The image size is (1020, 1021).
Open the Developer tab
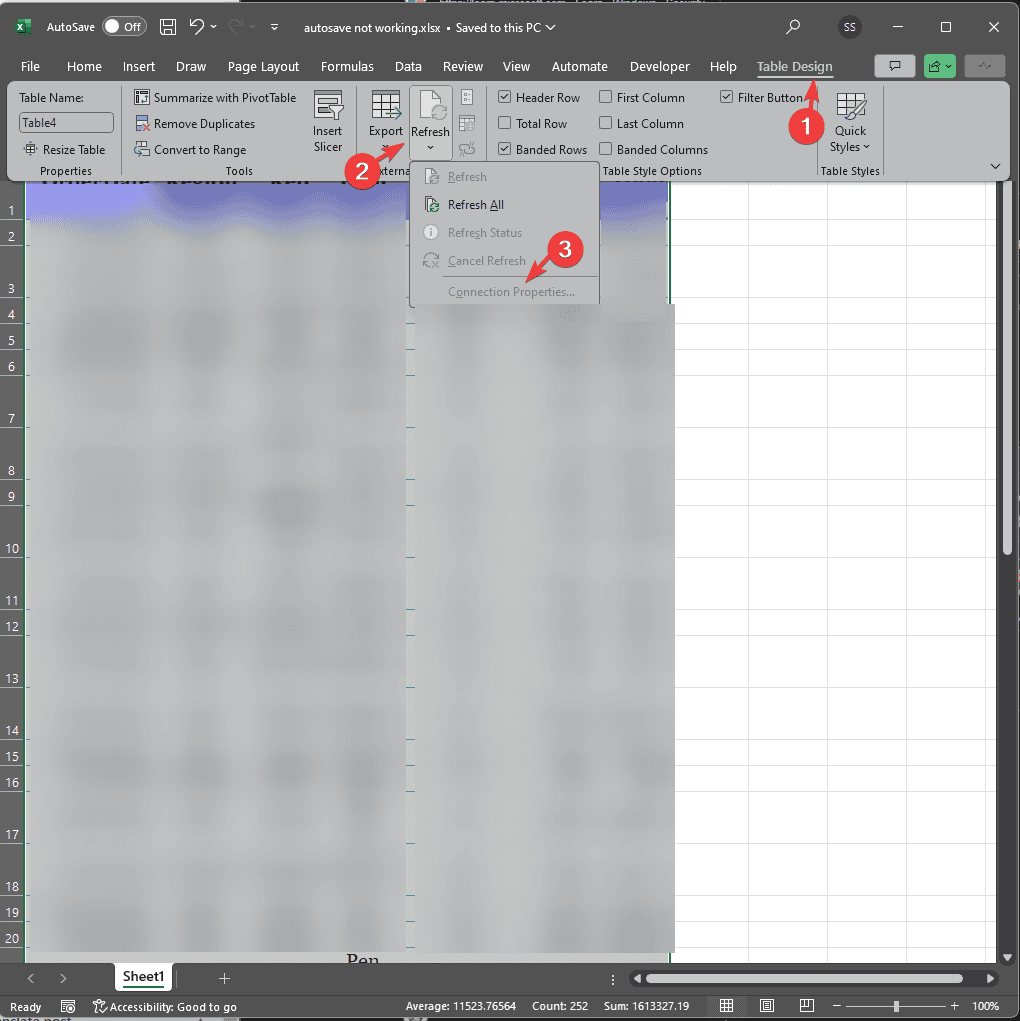point(659,66)
